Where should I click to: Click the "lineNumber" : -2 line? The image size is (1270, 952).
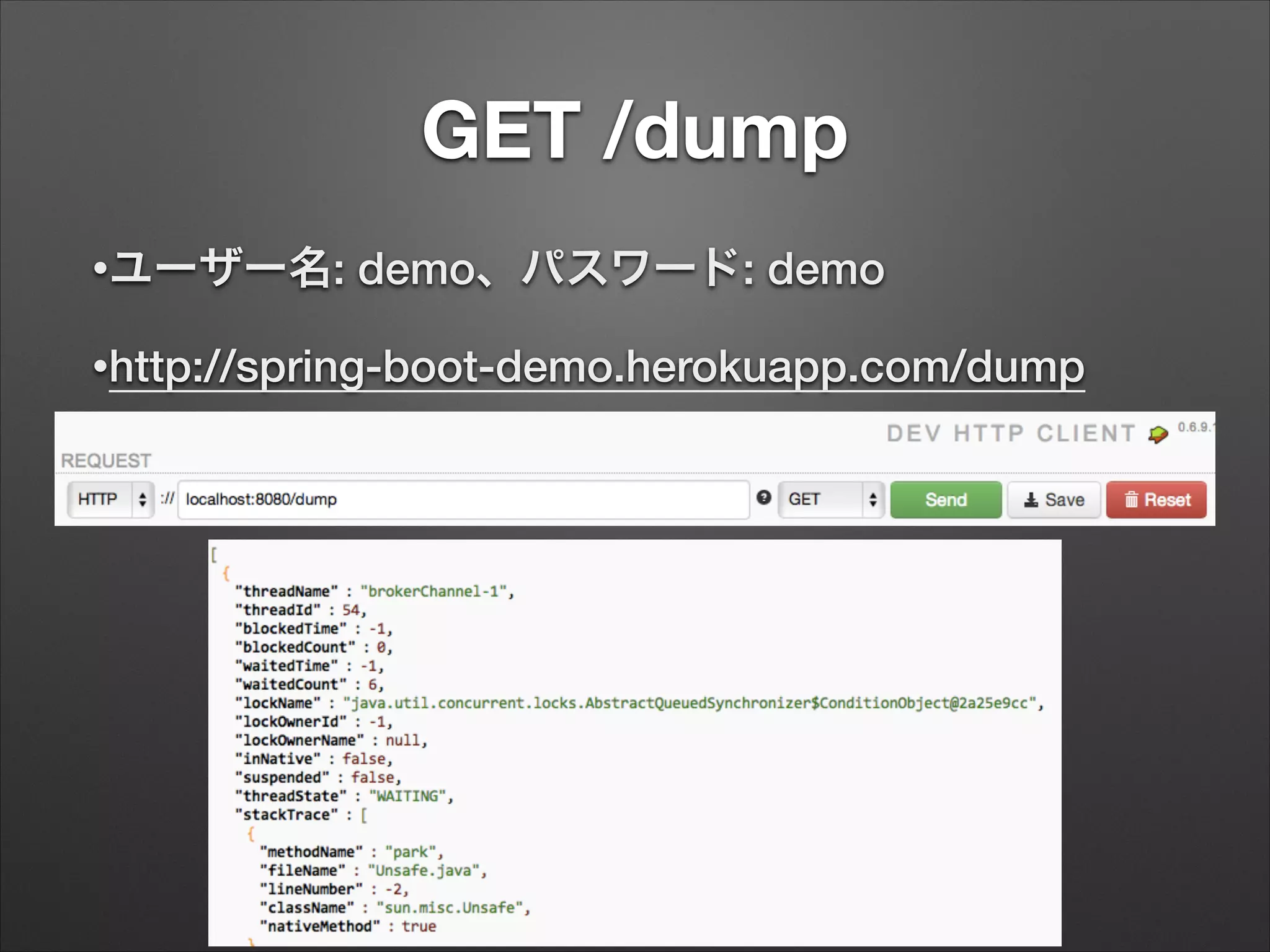(334, 889)
